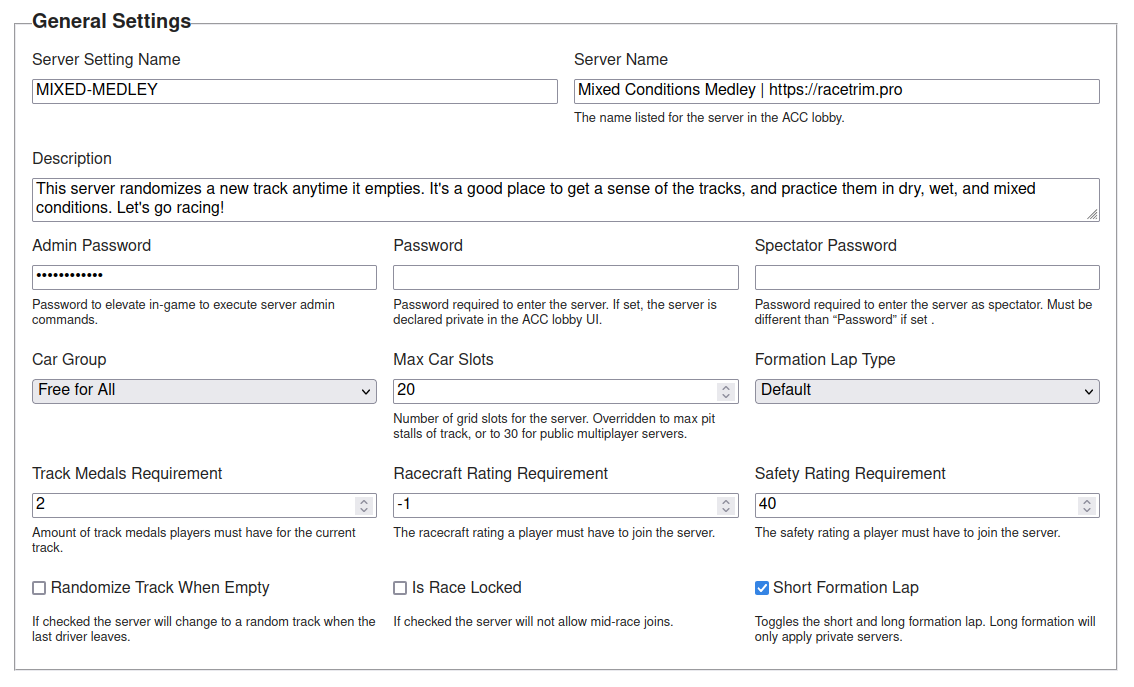Click the Spectator Password field
1134x687 pixels.
(920, 277)
